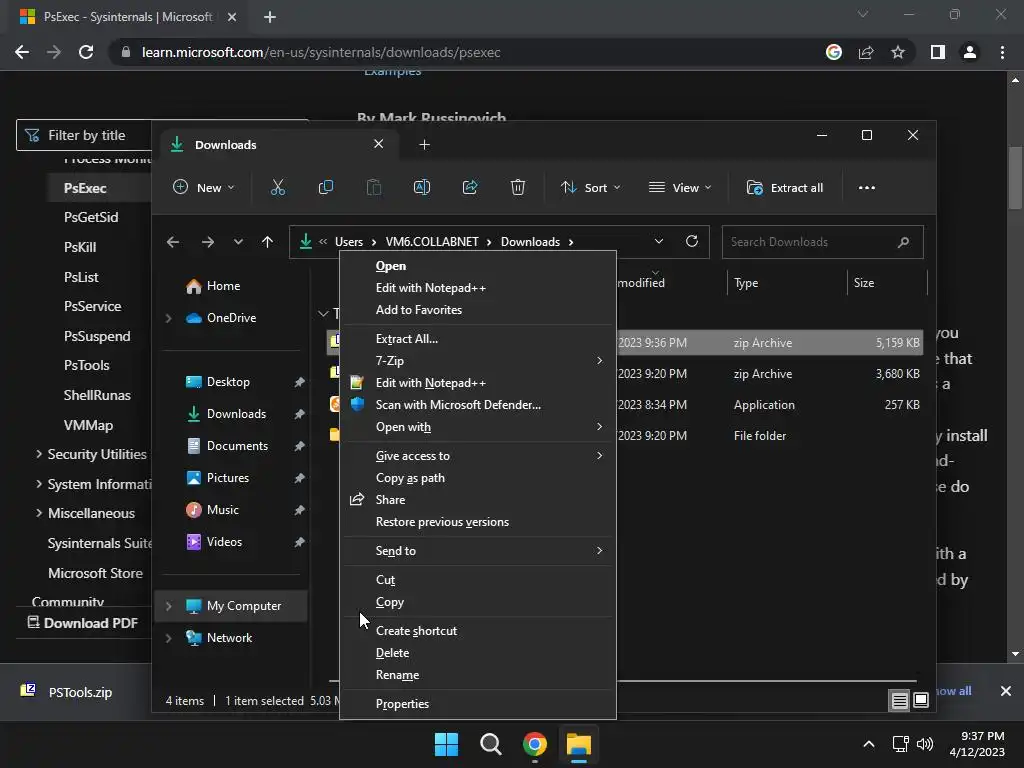Go up one folder level in Explorer

point(267,242)
